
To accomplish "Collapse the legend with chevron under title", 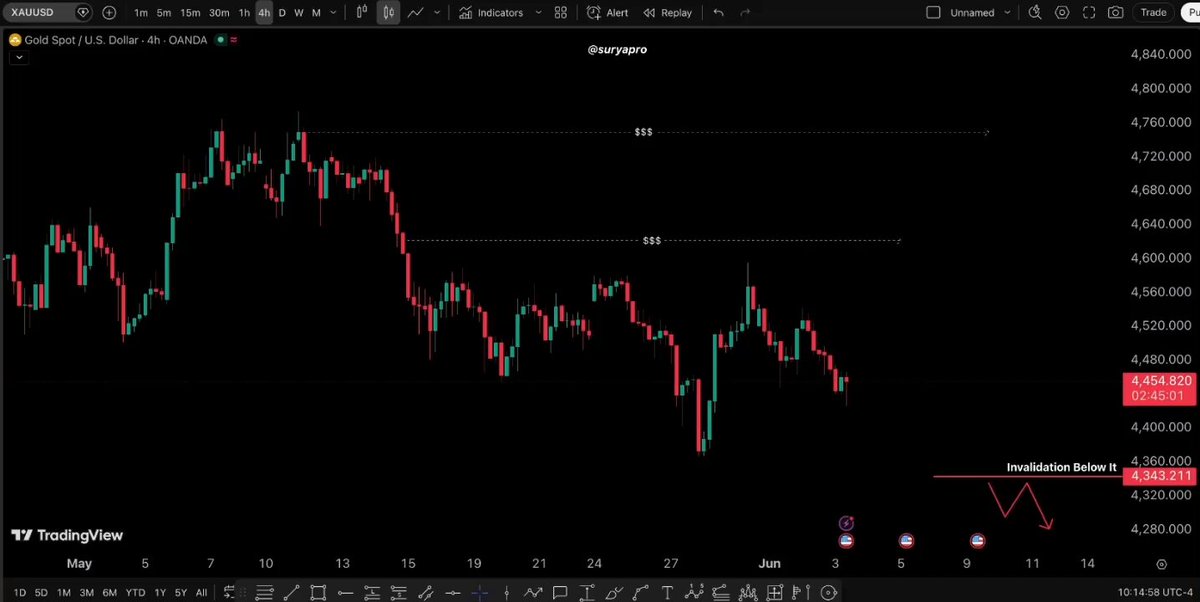I will click(x=17, y=57).
